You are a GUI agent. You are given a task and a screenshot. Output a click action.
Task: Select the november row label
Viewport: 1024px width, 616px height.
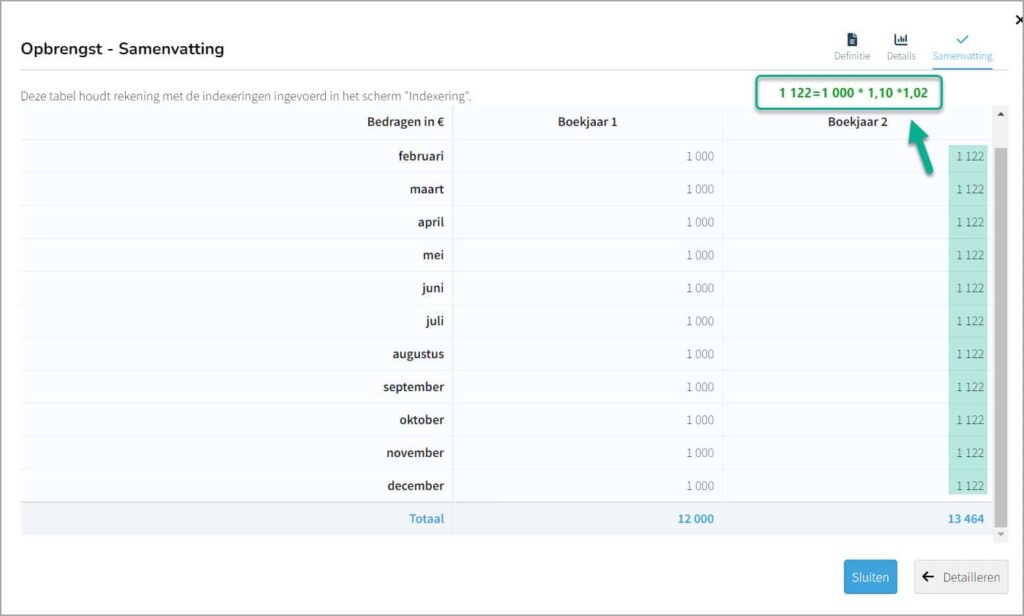coord(415,453)
